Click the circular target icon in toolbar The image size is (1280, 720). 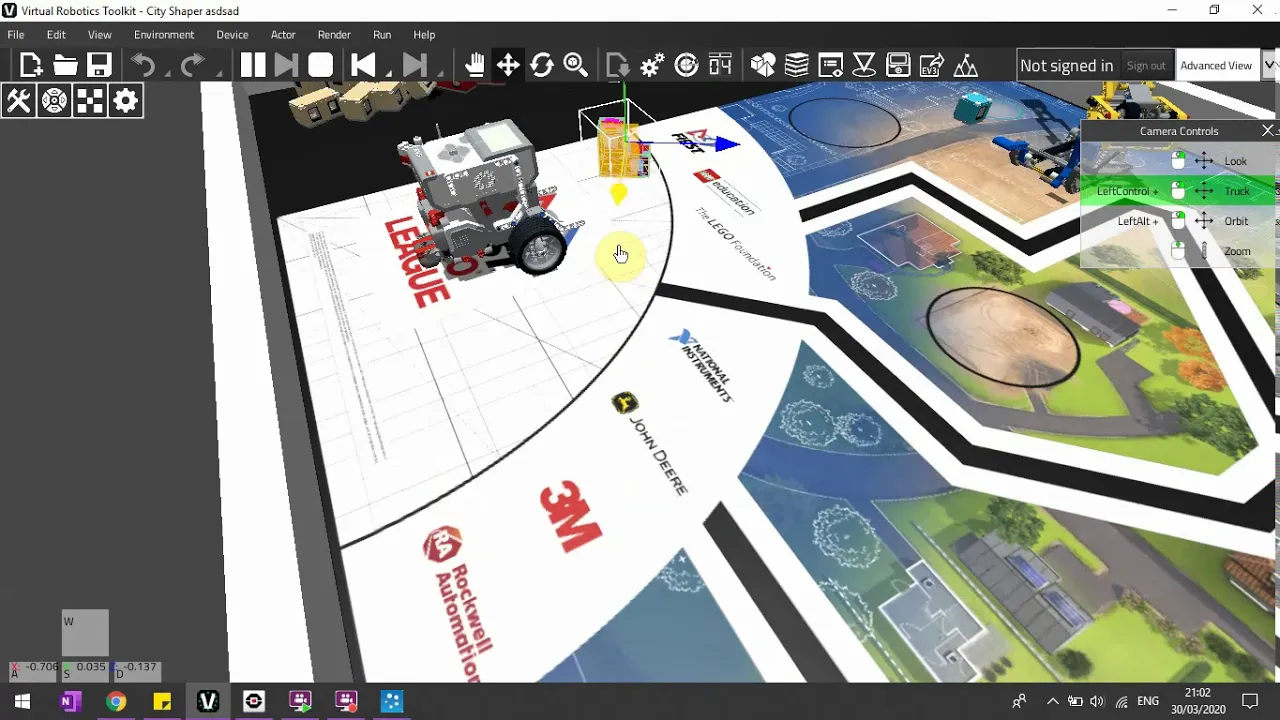pos(687,66)
